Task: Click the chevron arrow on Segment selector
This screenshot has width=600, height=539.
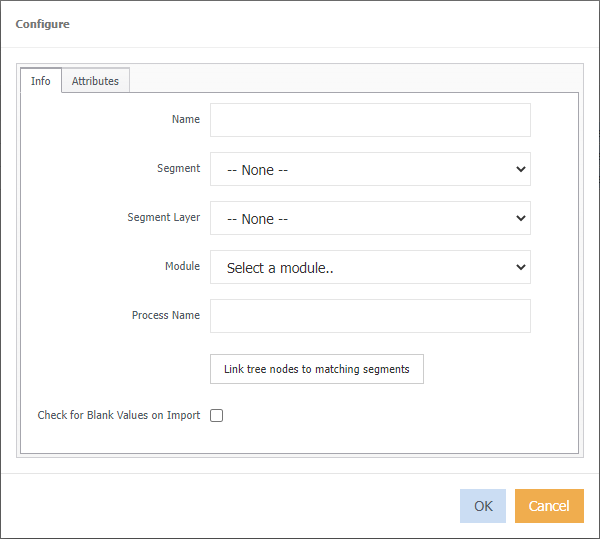Action: click(x=520, y=169)
